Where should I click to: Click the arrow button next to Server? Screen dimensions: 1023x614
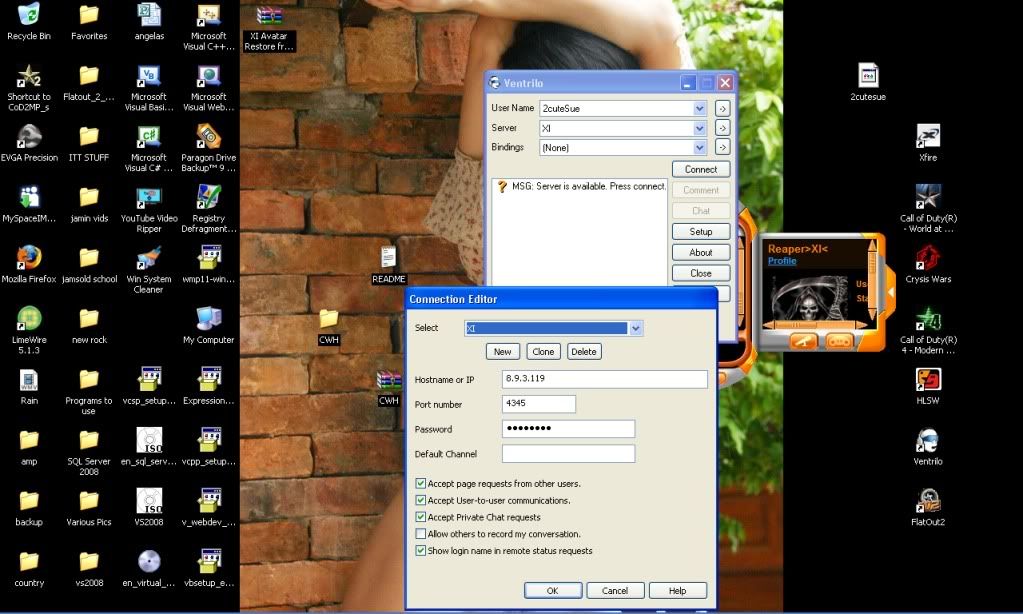point(722,128)
